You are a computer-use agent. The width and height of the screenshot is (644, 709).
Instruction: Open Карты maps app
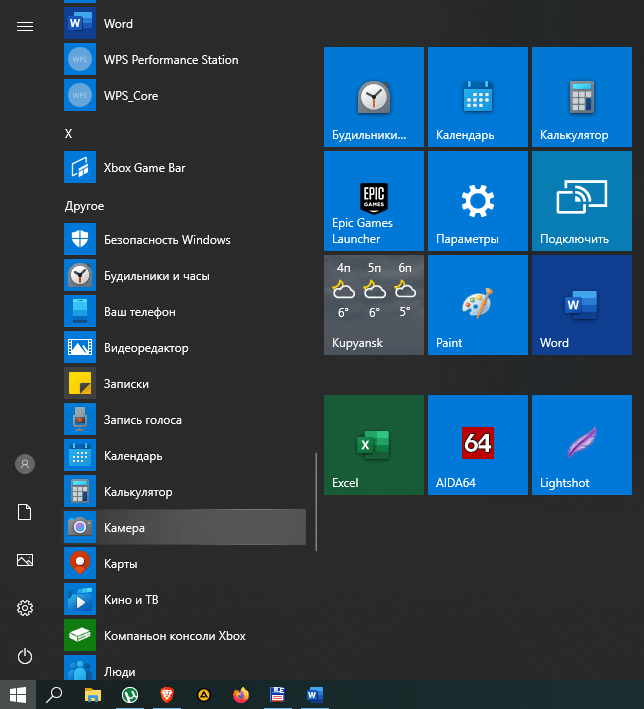[x=185, y=563]
